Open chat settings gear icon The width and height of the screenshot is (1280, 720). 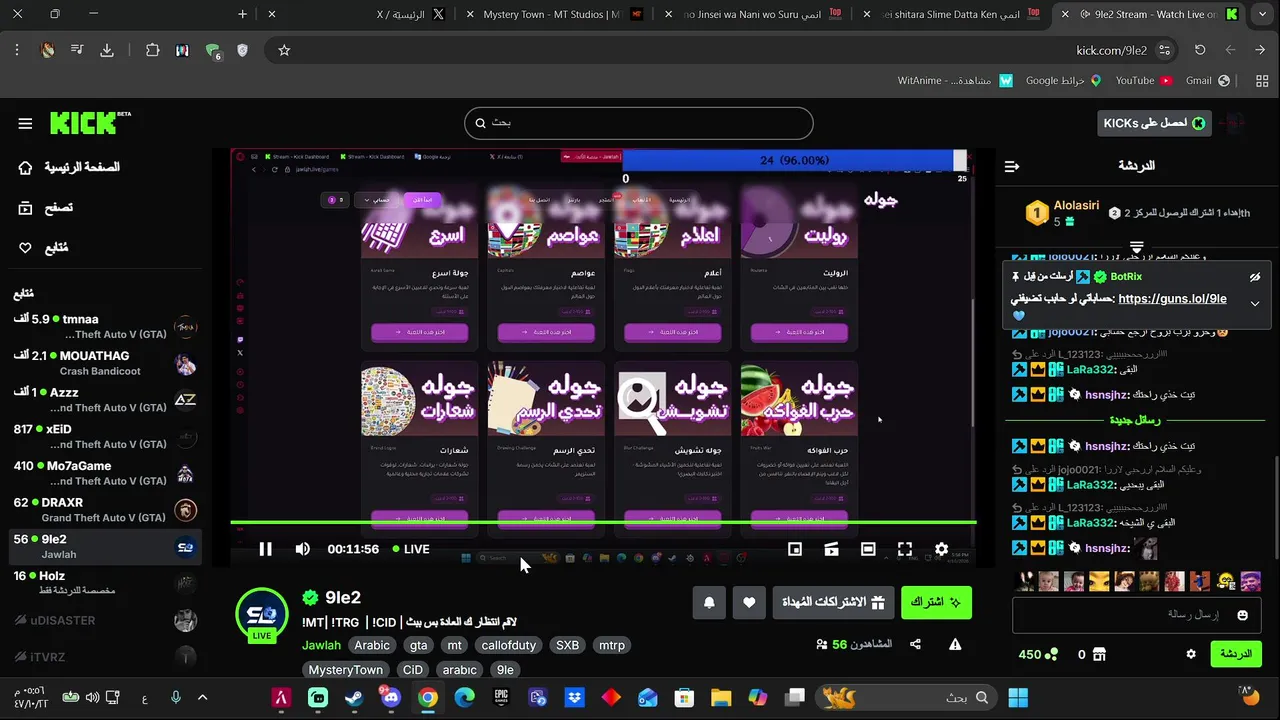[1190, 654]
